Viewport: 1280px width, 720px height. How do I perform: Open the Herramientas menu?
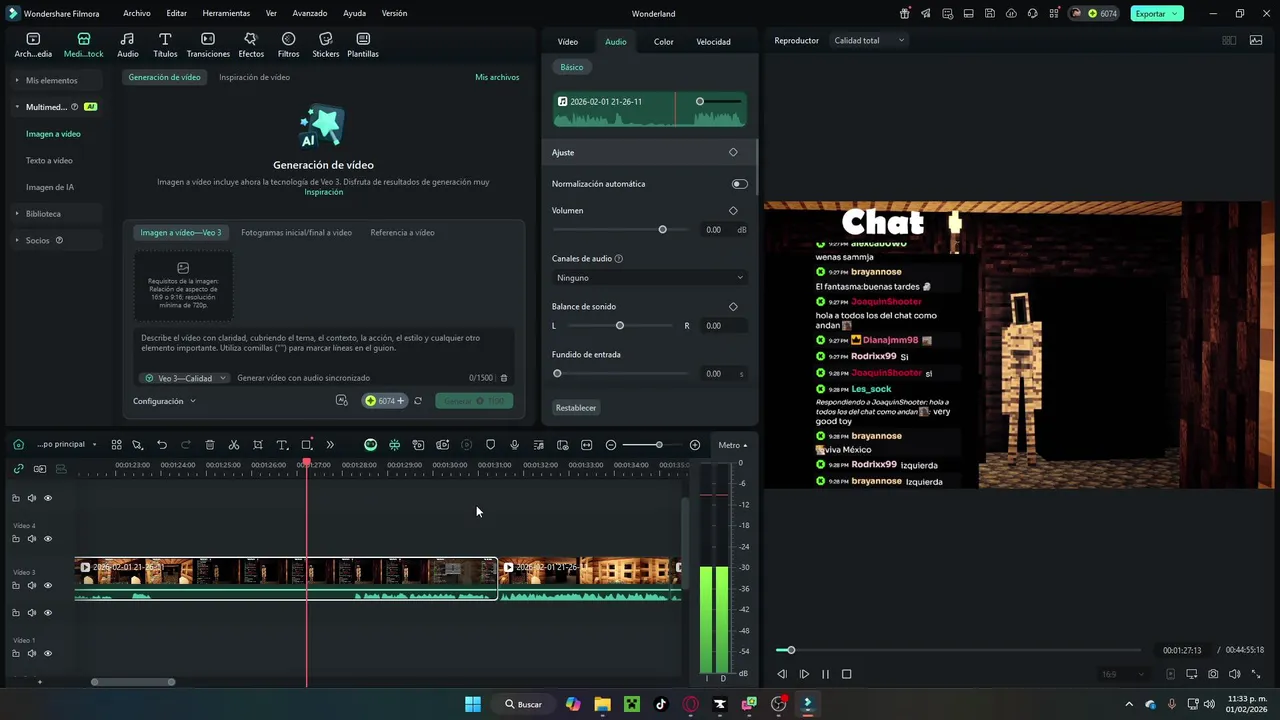coord(226,14)
